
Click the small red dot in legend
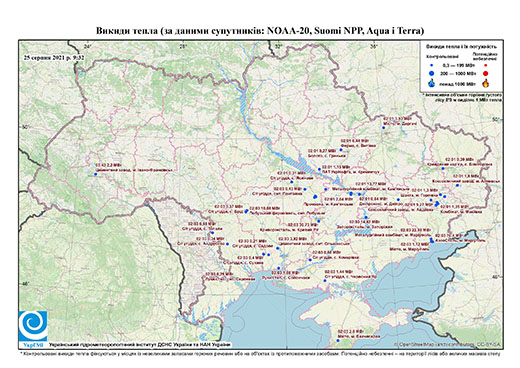(x=485, y=65)
